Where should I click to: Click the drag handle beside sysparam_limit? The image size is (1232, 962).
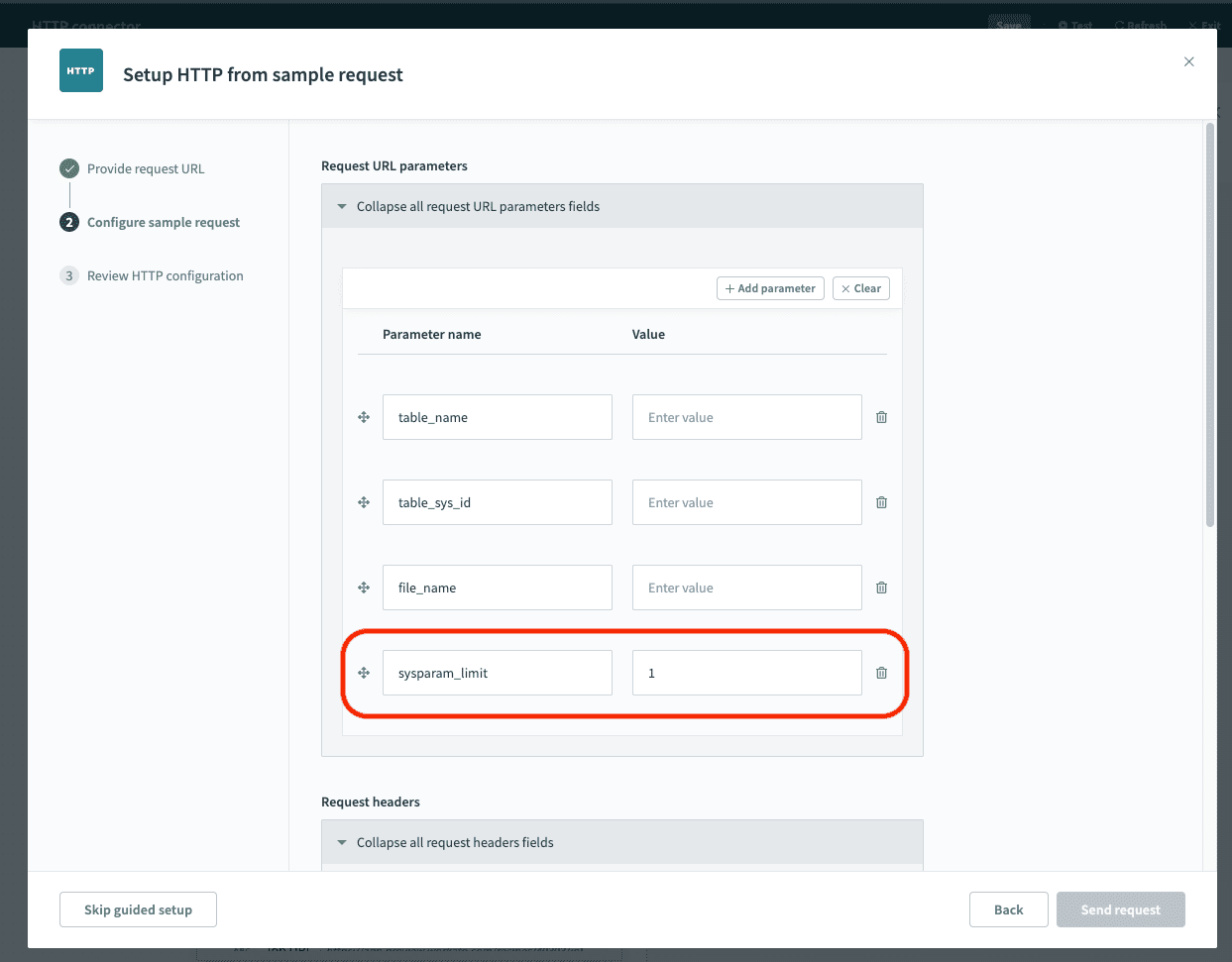point(364,673)
